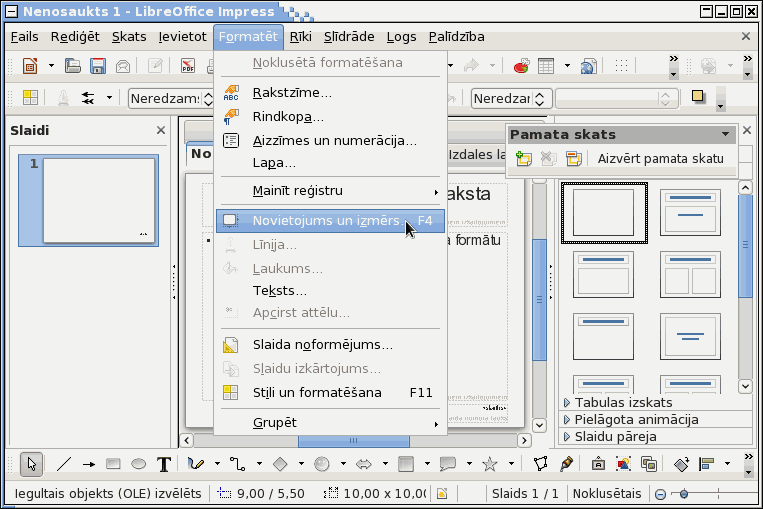
Task: Select the Connector tool
Action: 237,464
